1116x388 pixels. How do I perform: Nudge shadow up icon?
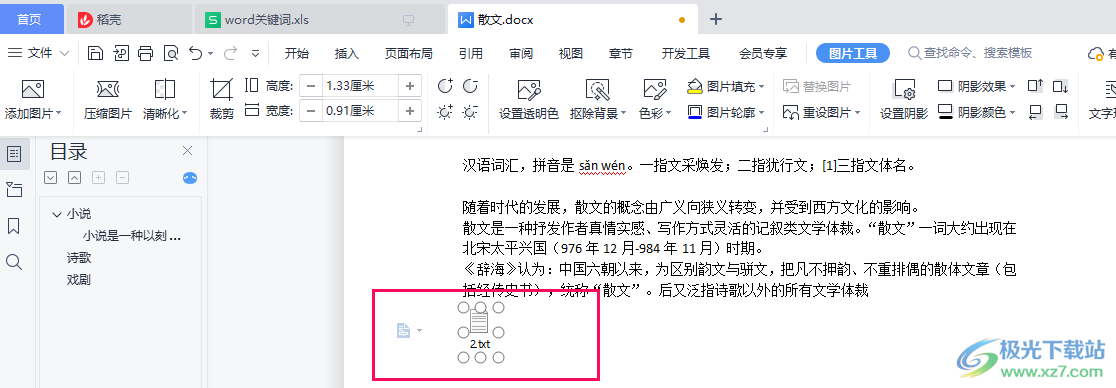tap(1036, 86)
